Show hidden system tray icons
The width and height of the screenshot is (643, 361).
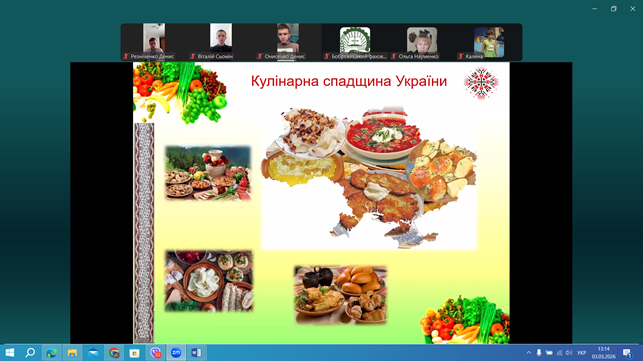(529, 353)
